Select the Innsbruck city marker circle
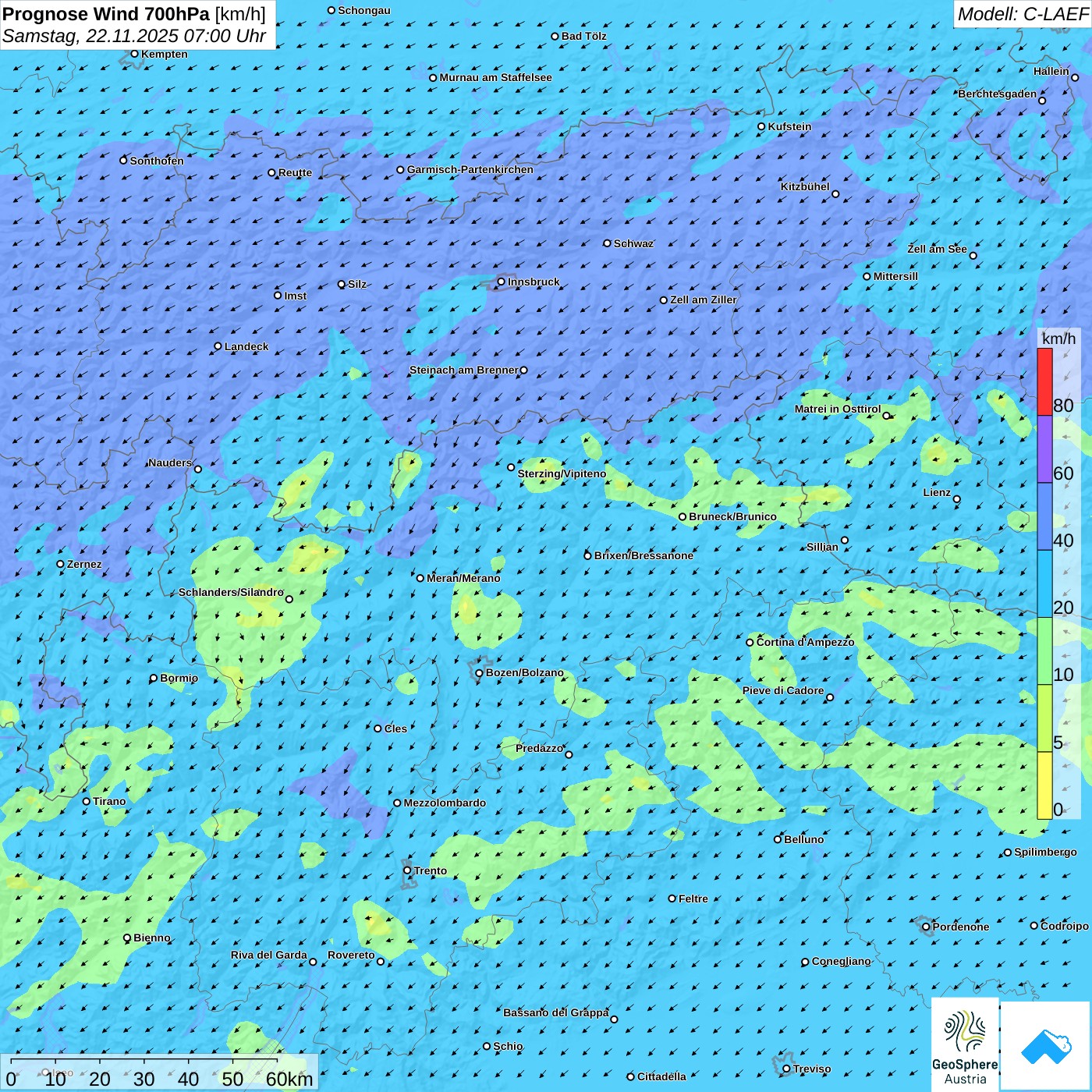 (x=502, y=282)
